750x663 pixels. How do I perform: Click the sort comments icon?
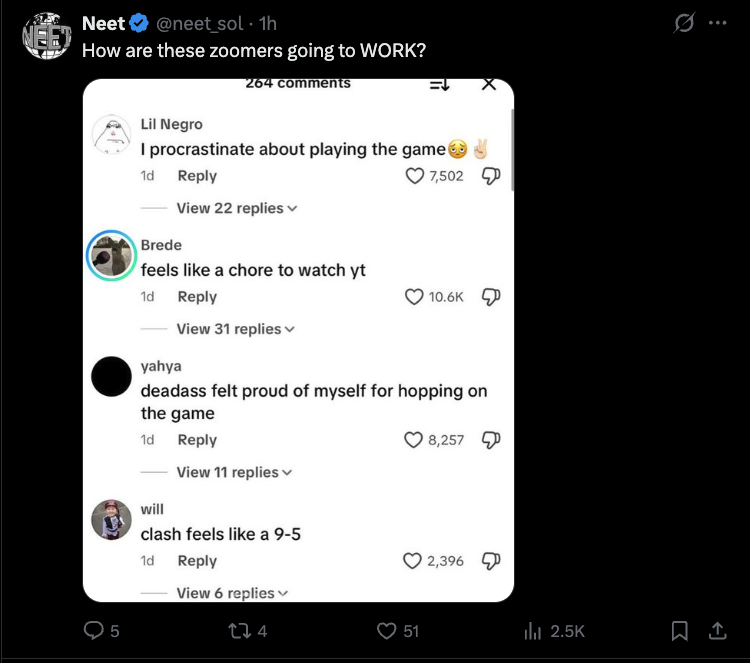pyautogui.click(x=439, y=85)
